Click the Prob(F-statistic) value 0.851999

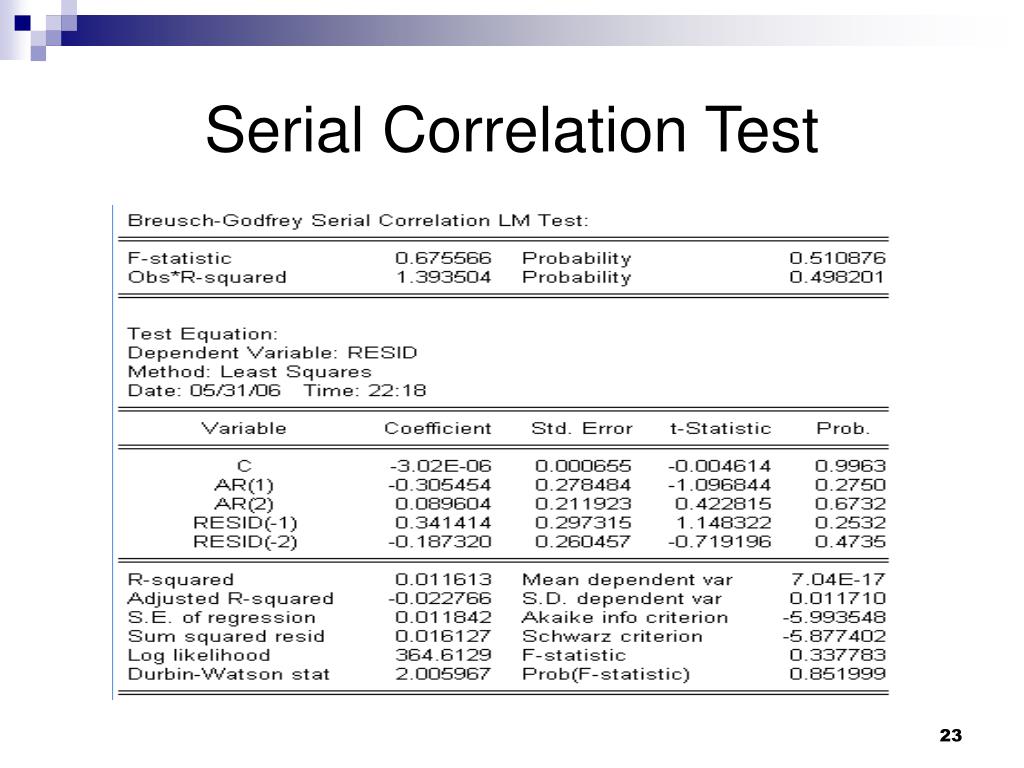click(x=837, y=674)
